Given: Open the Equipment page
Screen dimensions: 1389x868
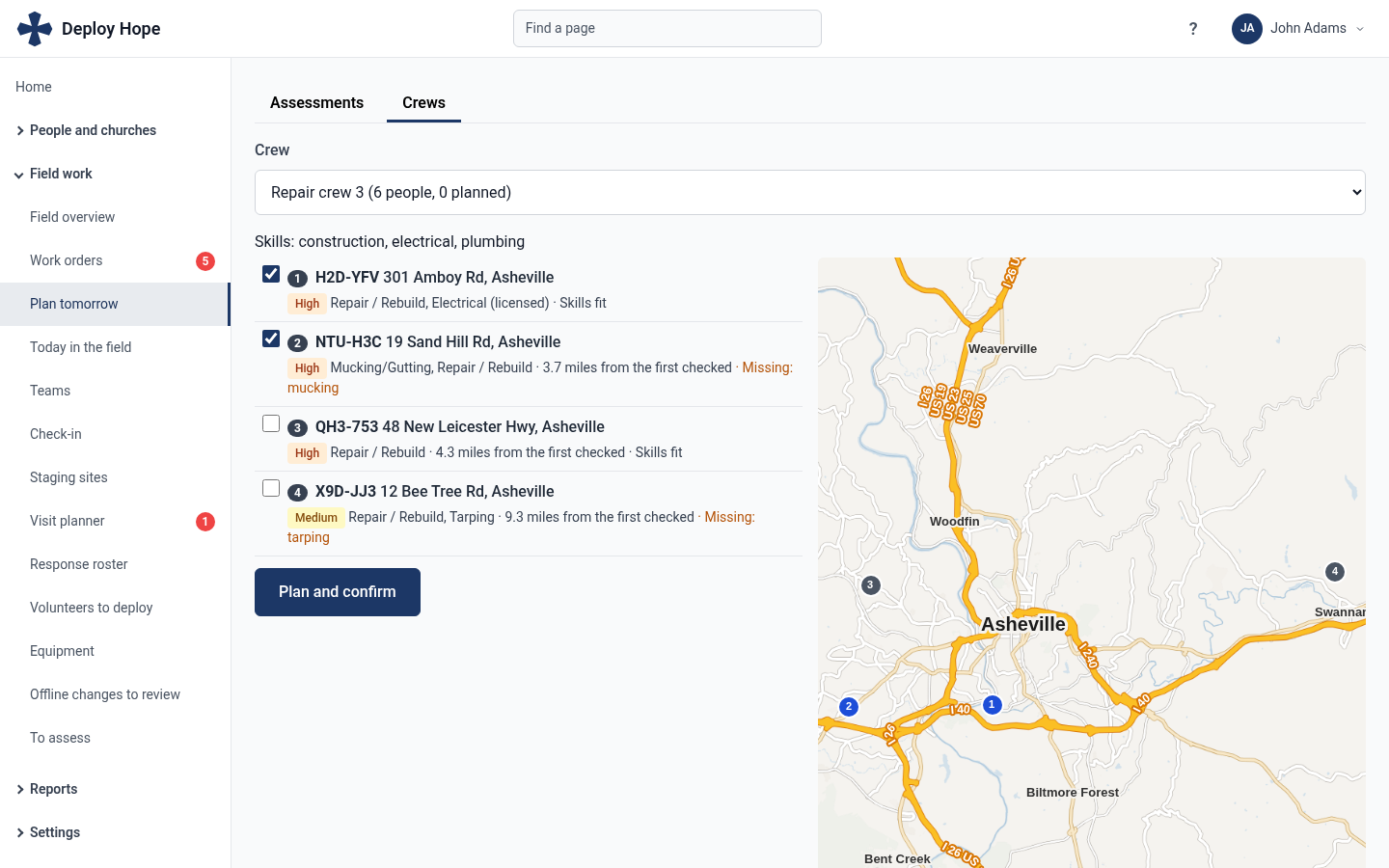Looking at the screenshot, I should coord(116,651).
